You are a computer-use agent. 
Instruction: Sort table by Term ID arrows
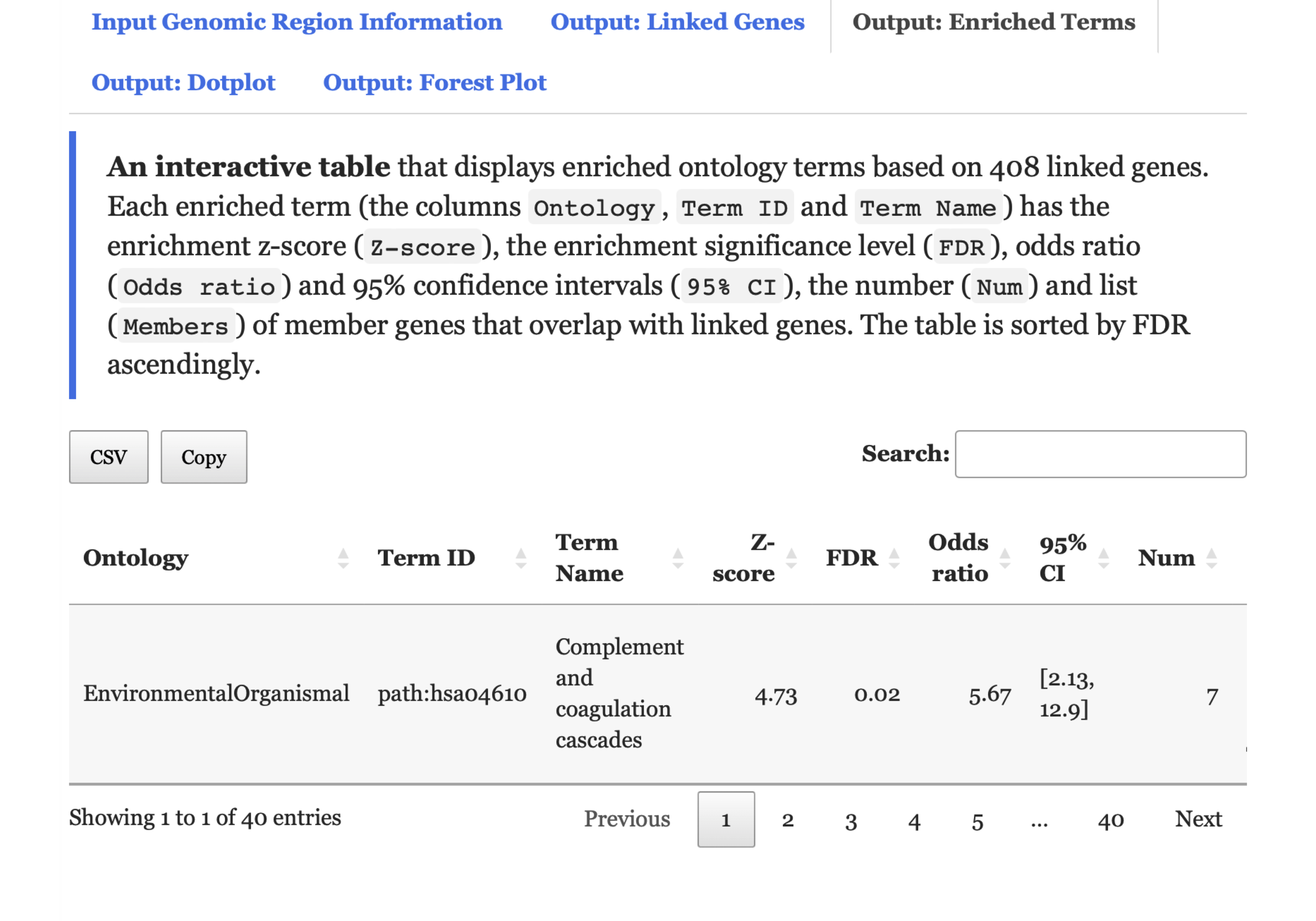point(520,558)
